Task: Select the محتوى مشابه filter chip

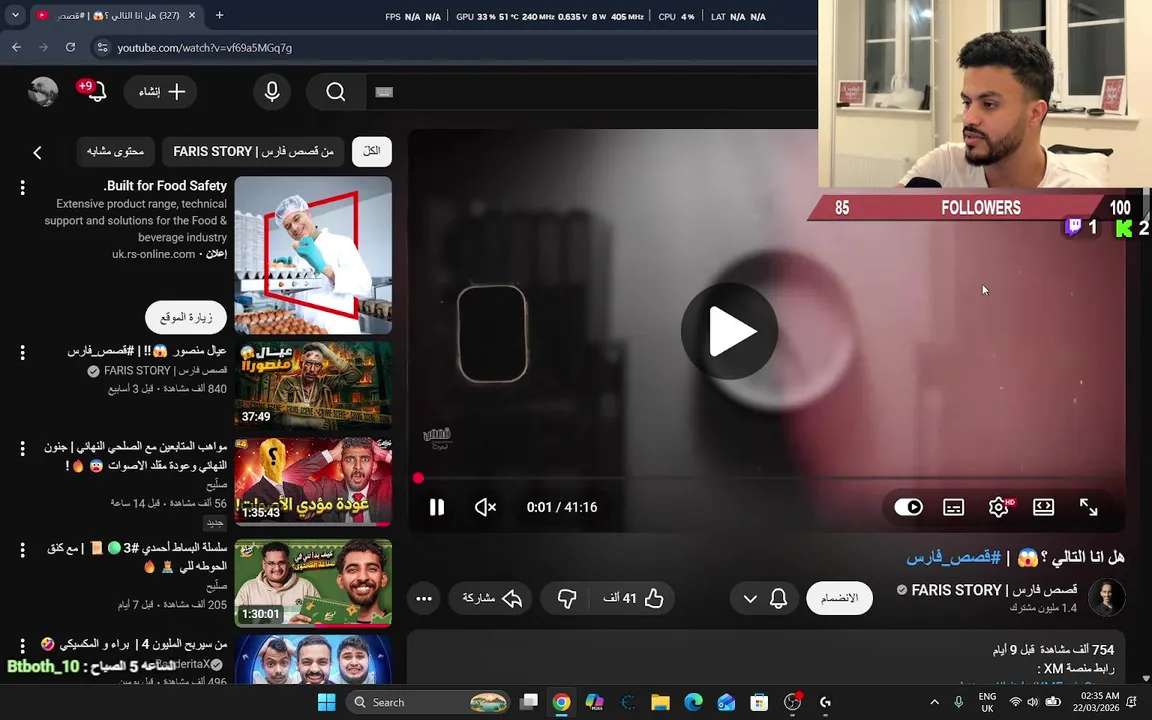Action: click(115, 151)
